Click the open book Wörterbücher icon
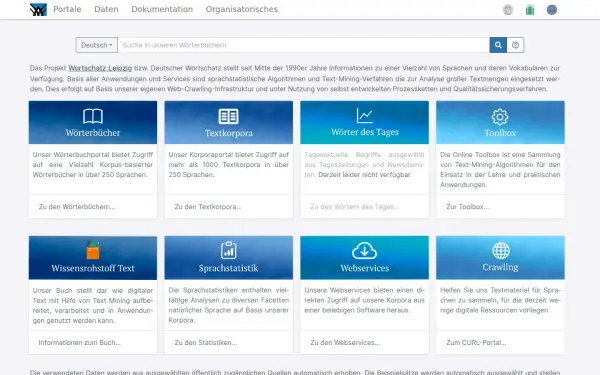This screenshot has height=375, width=600. pos(93,116)
